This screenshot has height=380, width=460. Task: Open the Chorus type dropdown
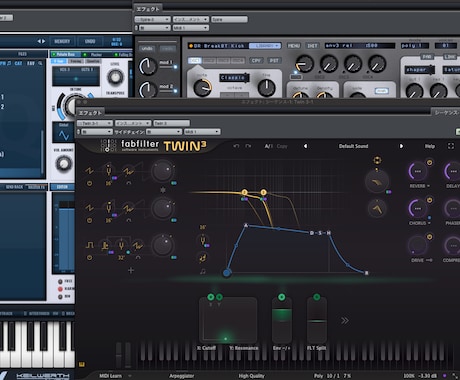(x=429, y=223)
